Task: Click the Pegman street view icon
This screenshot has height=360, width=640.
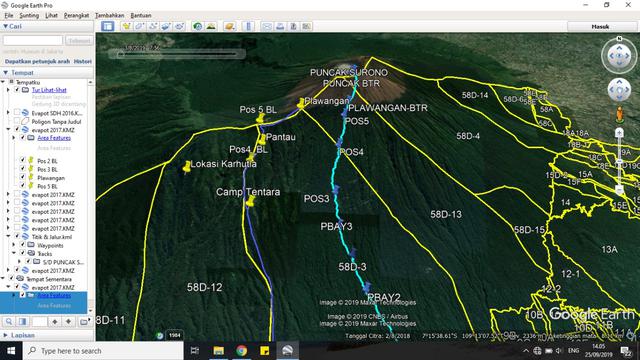Action: (x=619, y=115)
